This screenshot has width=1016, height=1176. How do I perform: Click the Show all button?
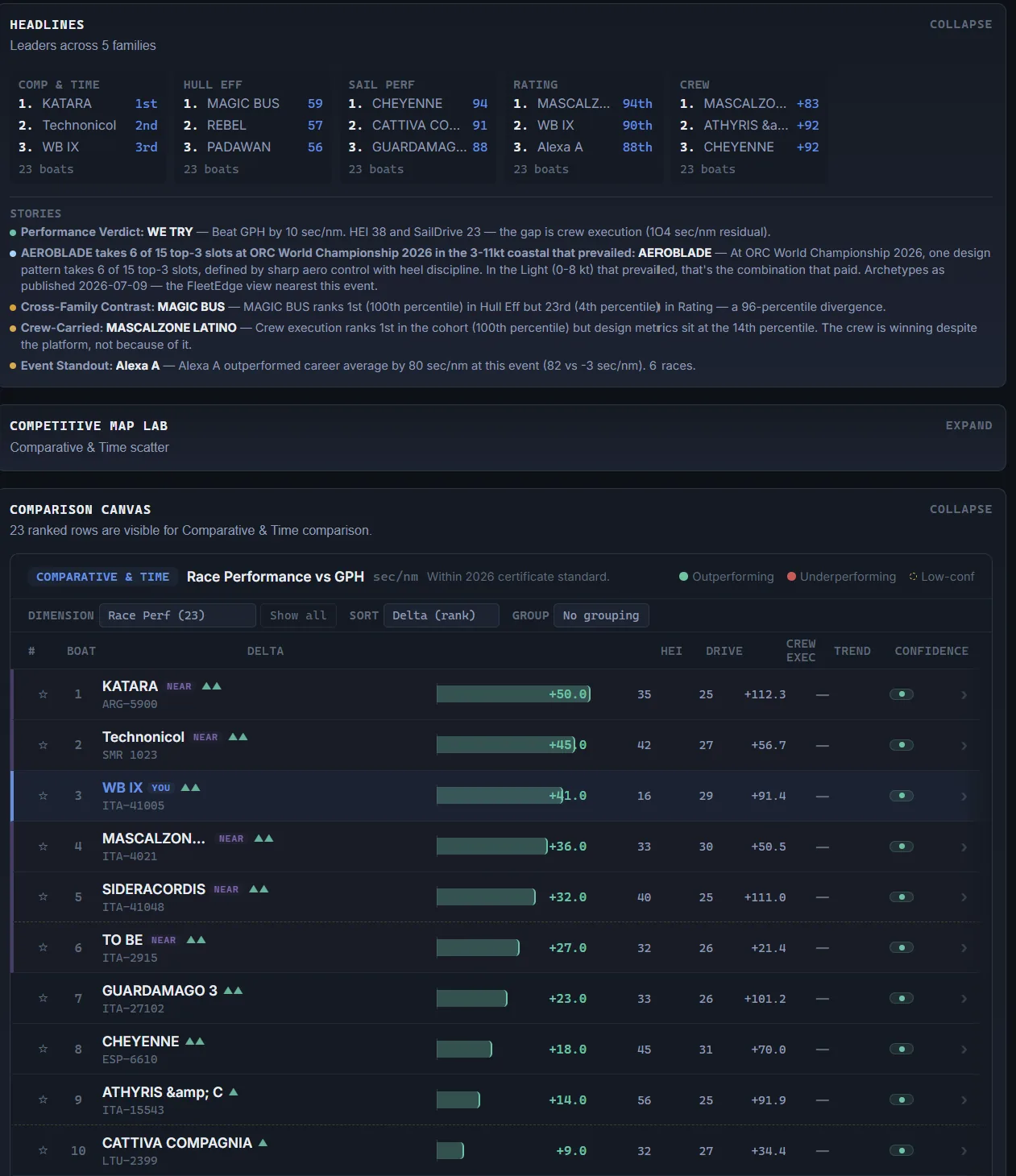click(x=298, y=615)
